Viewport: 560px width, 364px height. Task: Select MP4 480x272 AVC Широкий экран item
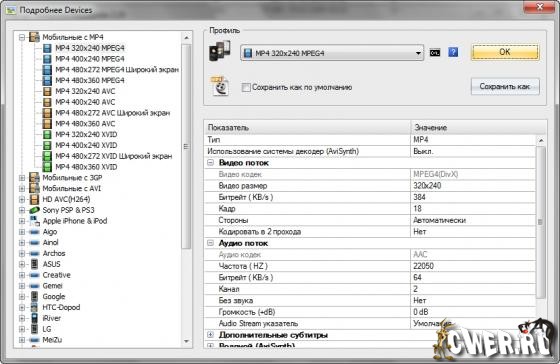tap(112, 113)
